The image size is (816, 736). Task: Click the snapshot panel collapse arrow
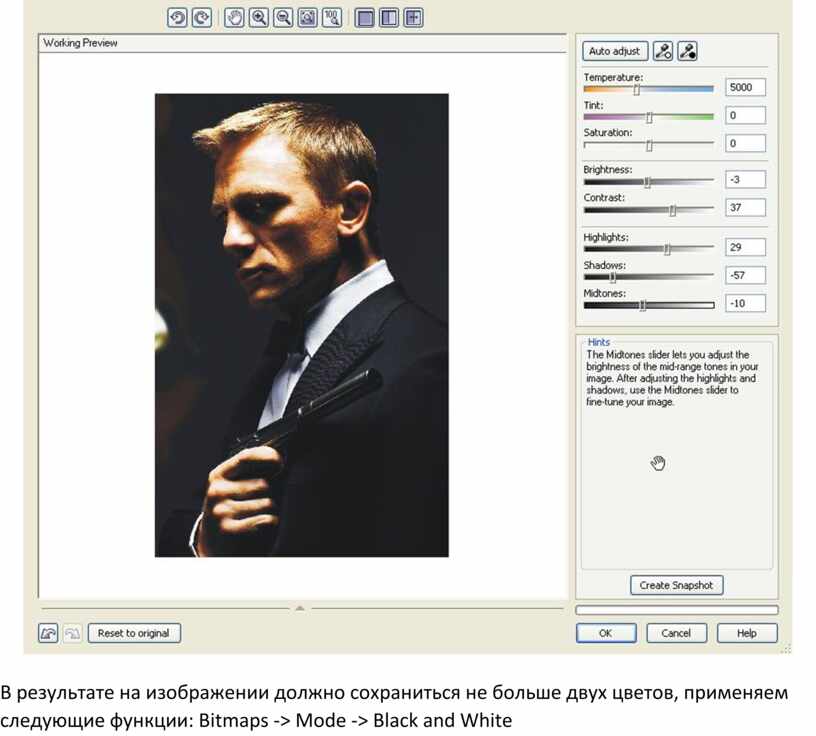(x=300, y=607)
